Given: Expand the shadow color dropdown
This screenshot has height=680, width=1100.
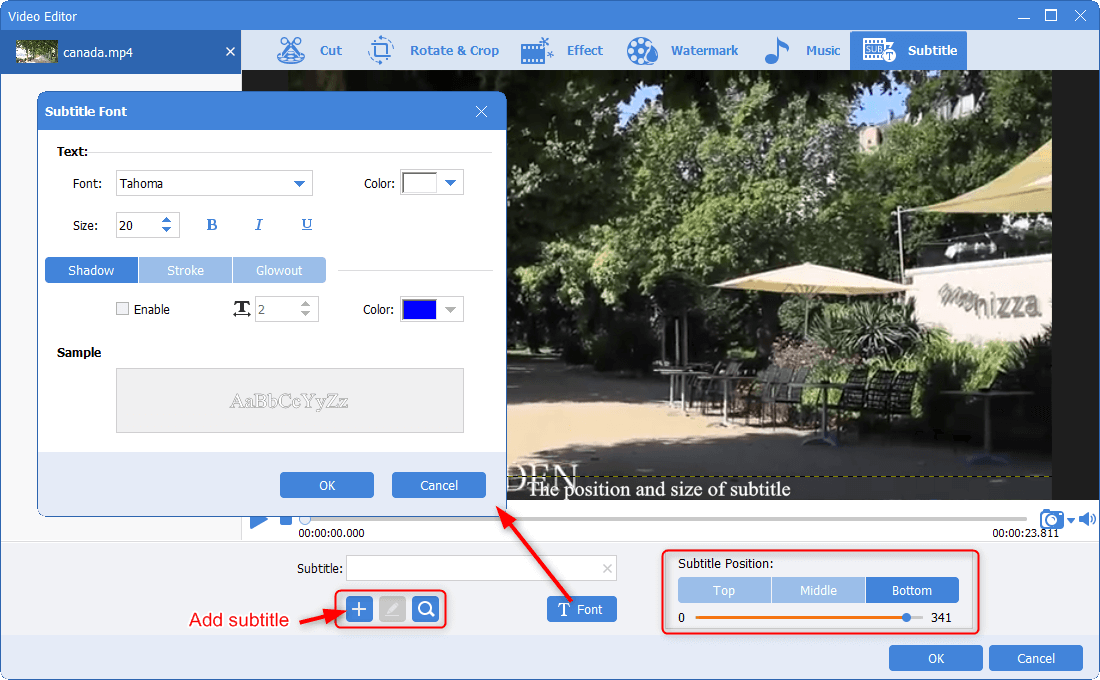Looking at the screenshot, I should [450, 309].
